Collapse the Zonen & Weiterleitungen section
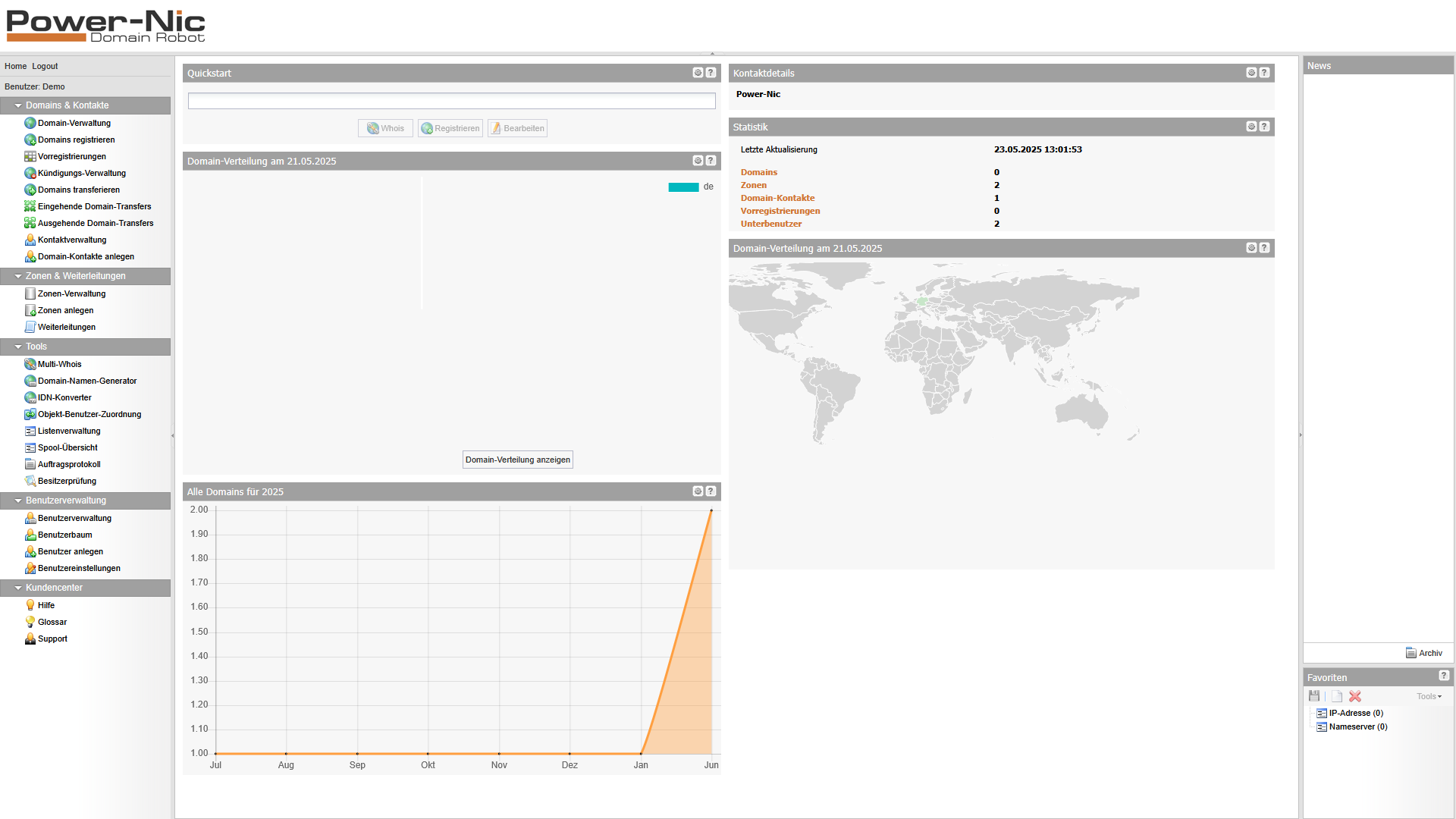The width and height of the screenshot is (1456, 819). coord(18,276)
